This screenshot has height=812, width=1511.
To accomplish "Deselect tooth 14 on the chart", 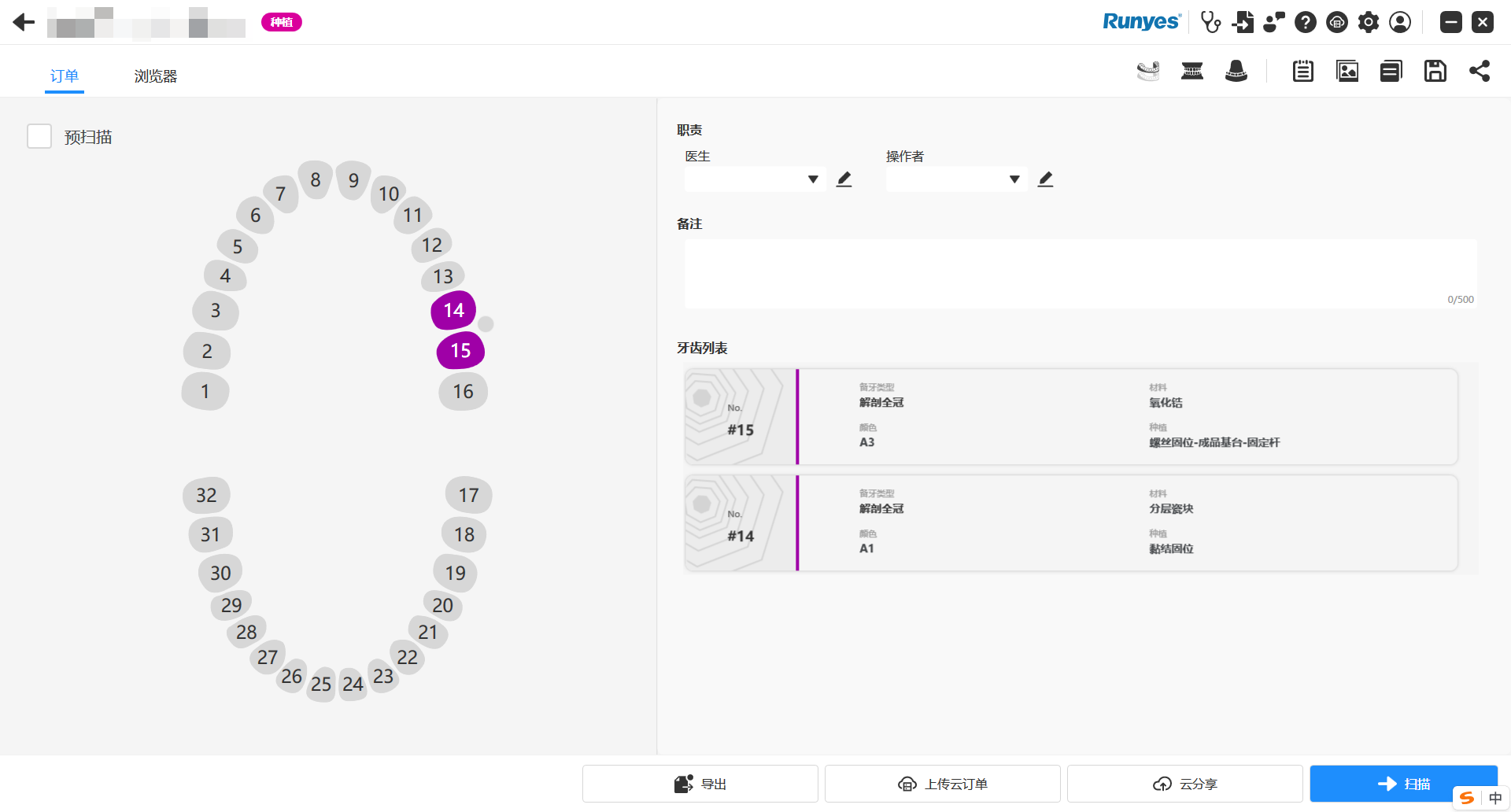I will tap(453, 311).
